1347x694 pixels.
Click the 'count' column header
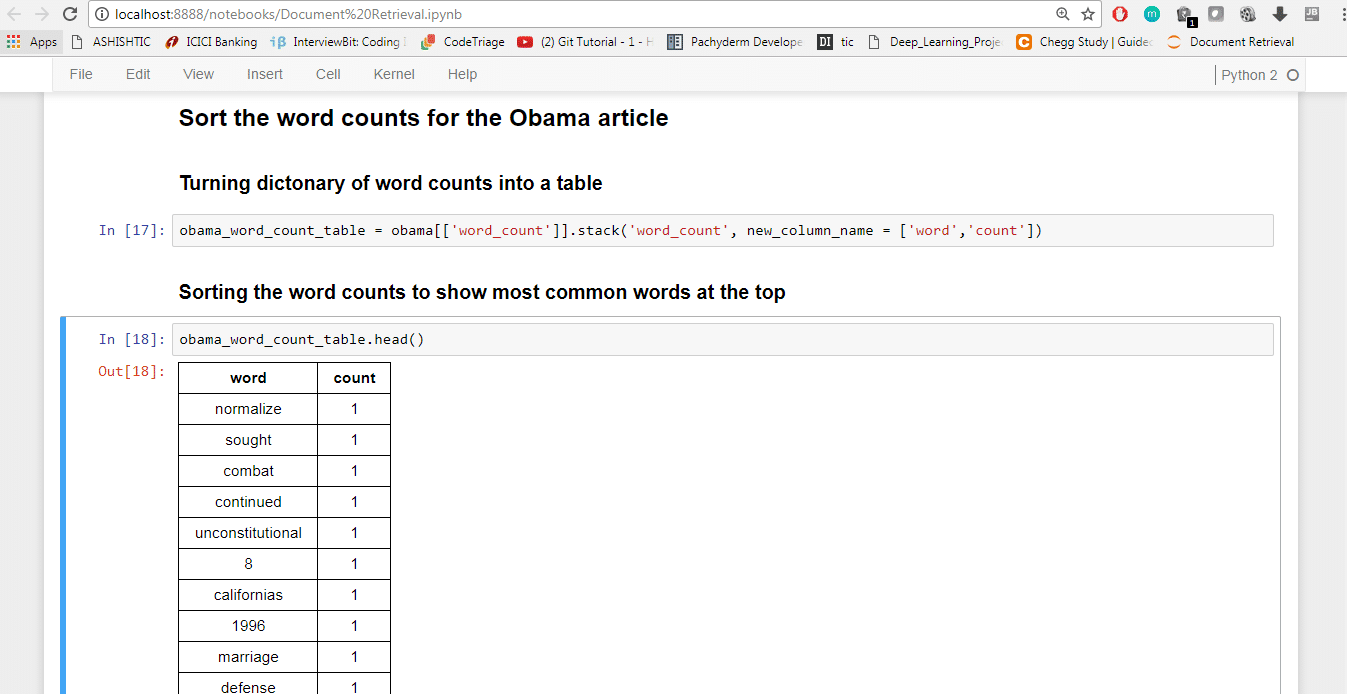click(x=355, y=378)
